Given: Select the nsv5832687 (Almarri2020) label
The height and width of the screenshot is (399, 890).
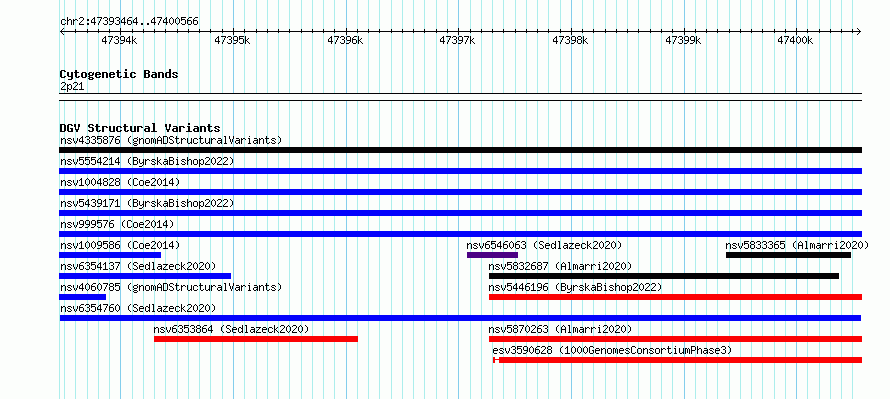Looking at the screenshot, I should 560,266.
